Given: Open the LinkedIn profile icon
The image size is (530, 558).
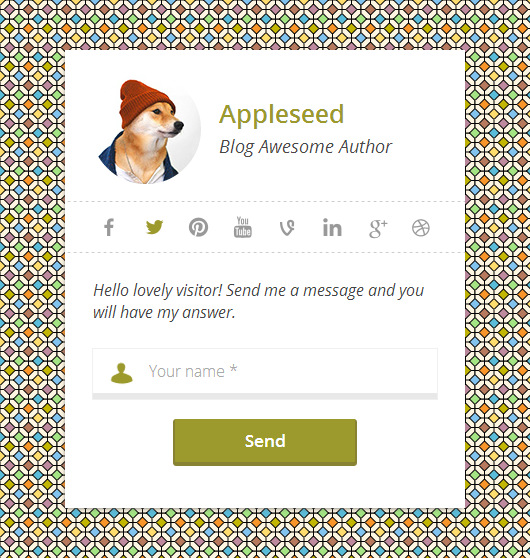Looking at the screenshot, I should click(x=332, y=227).
